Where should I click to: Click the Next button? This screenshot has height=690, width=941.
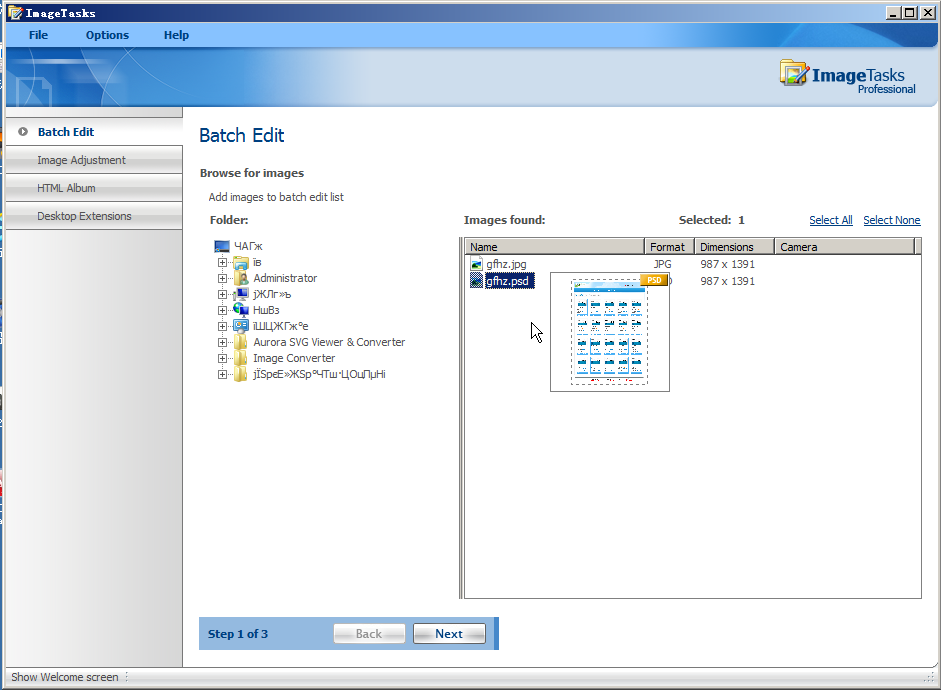click(449, 634)
